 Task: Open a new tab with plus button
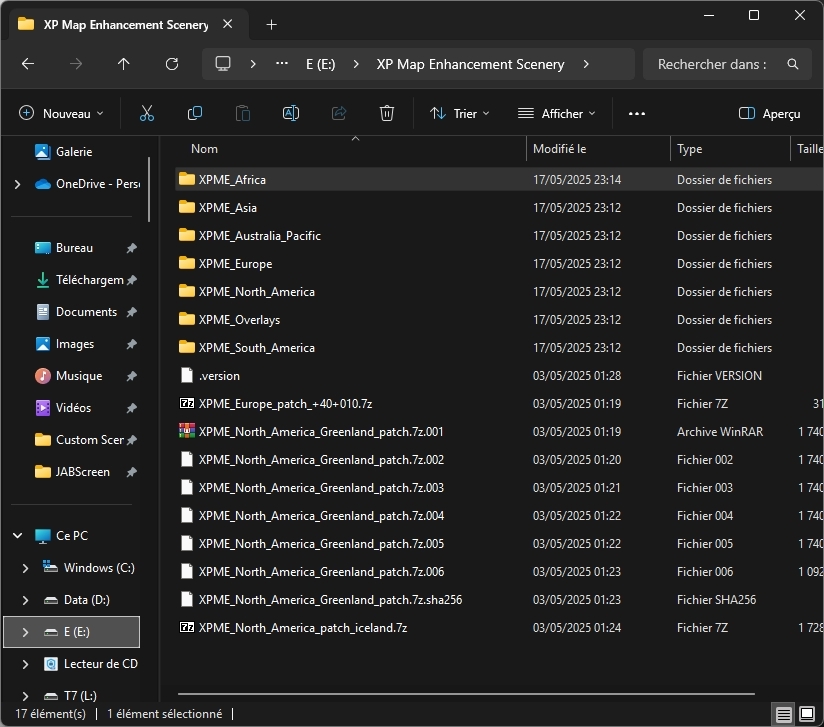[x=271, y=24]
